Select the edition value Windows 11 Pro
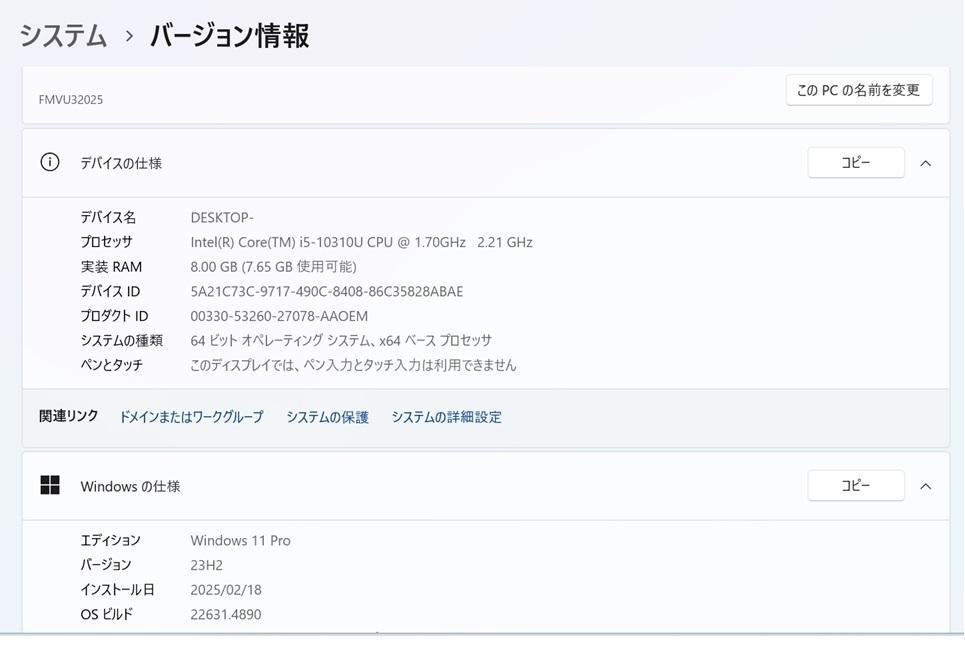The width and height of the screenshot is (965, 648). tap(241, 540)
